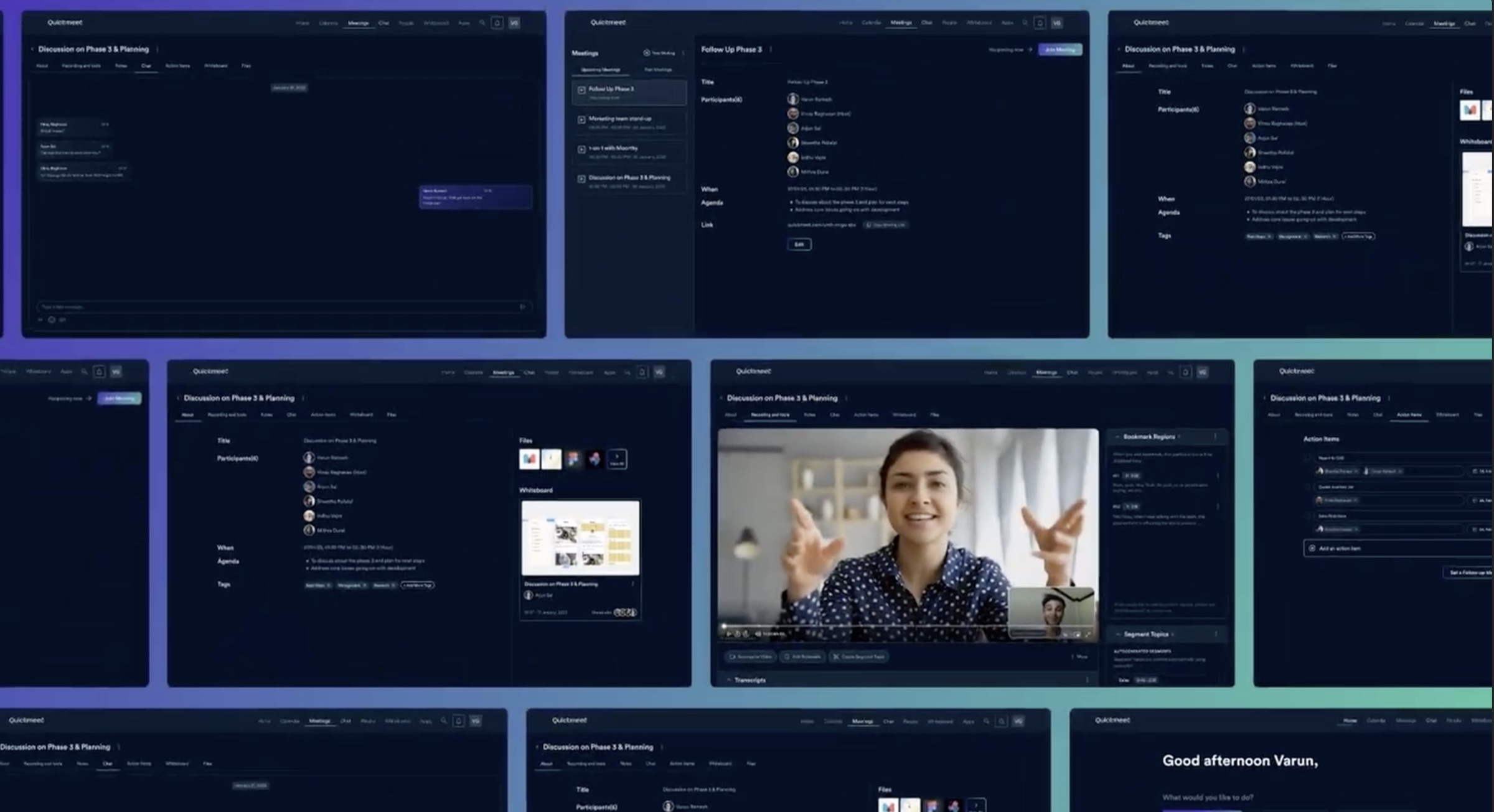The image size is (1494, 812).
Task: Click the send arrow in chat message box
Action: (x=522, y=306)
